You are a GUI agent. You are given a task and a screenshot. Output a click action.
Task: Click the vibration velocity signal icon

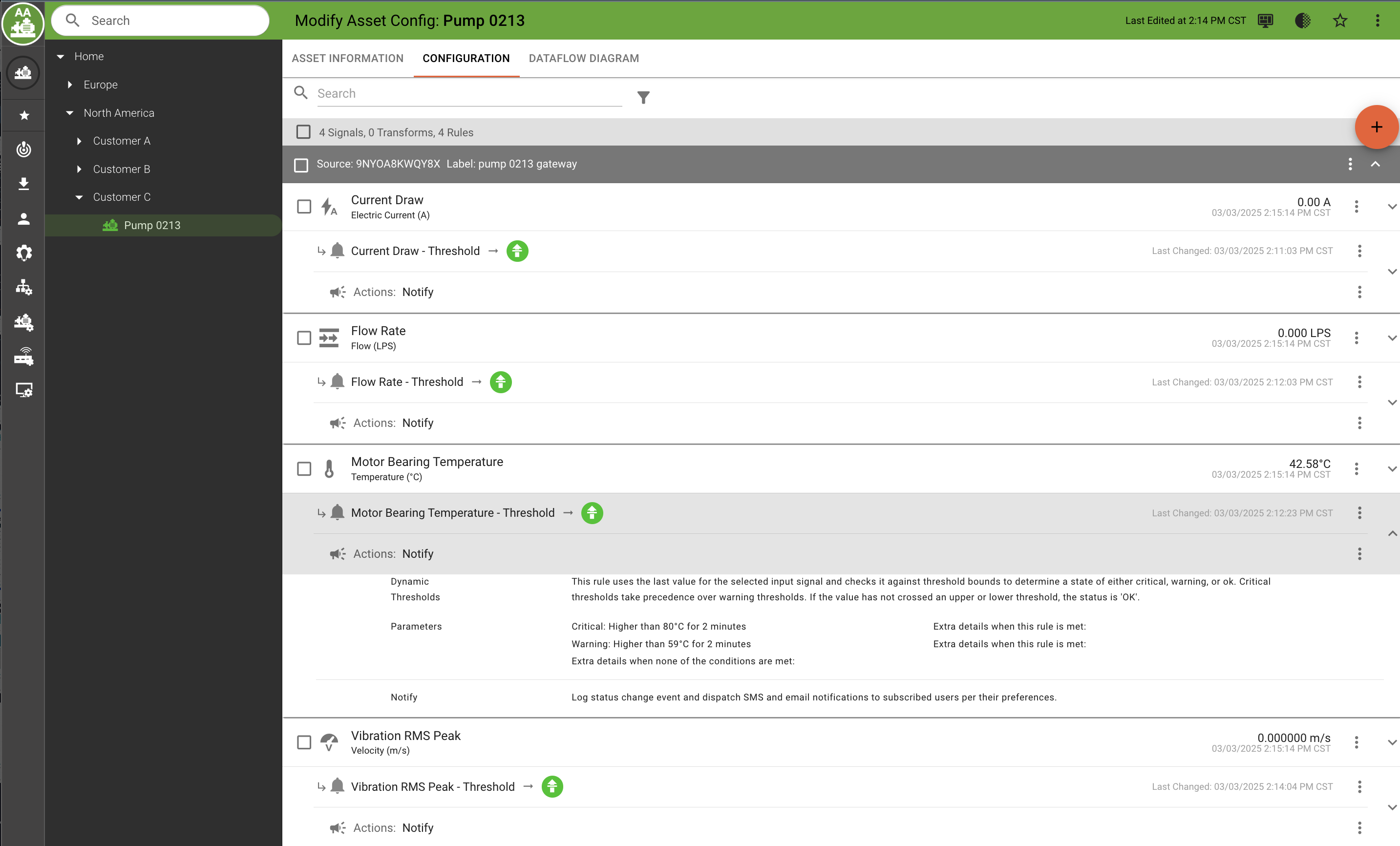pos(330,742)
